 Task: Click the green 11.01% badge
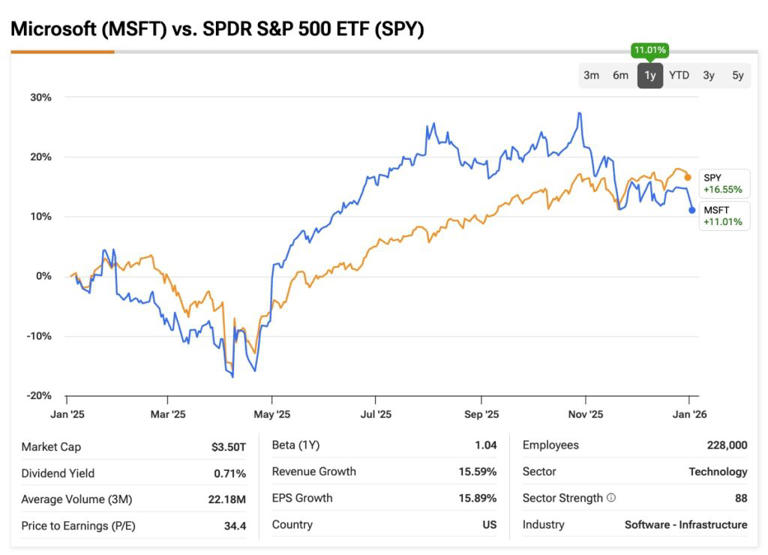click(649, 49)
